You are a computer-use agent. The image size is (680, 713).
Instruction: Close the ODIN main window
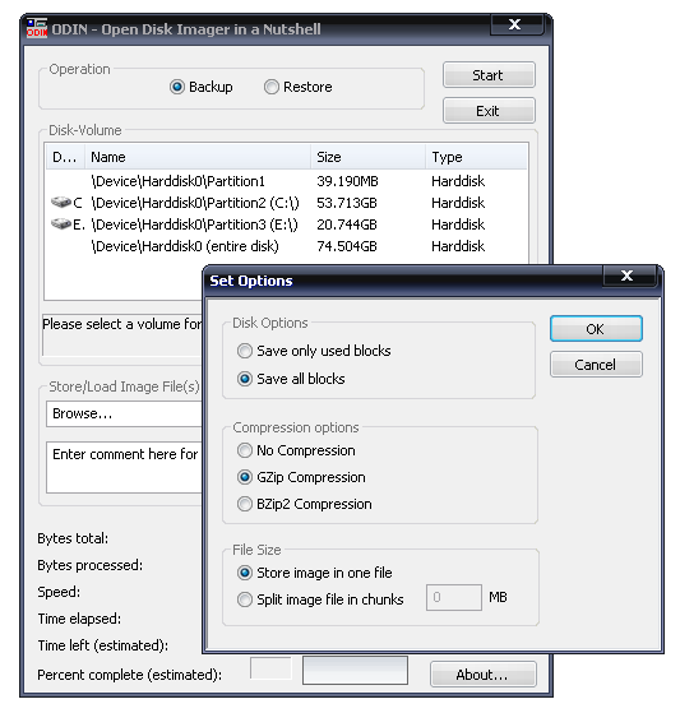(516, 24)
